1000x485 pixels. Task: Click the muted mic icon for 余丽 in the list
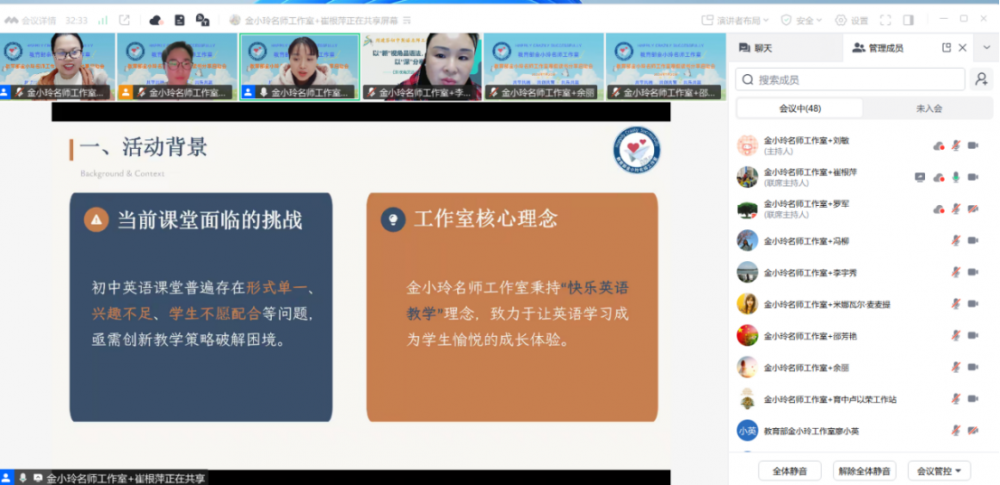pos(955,368)
